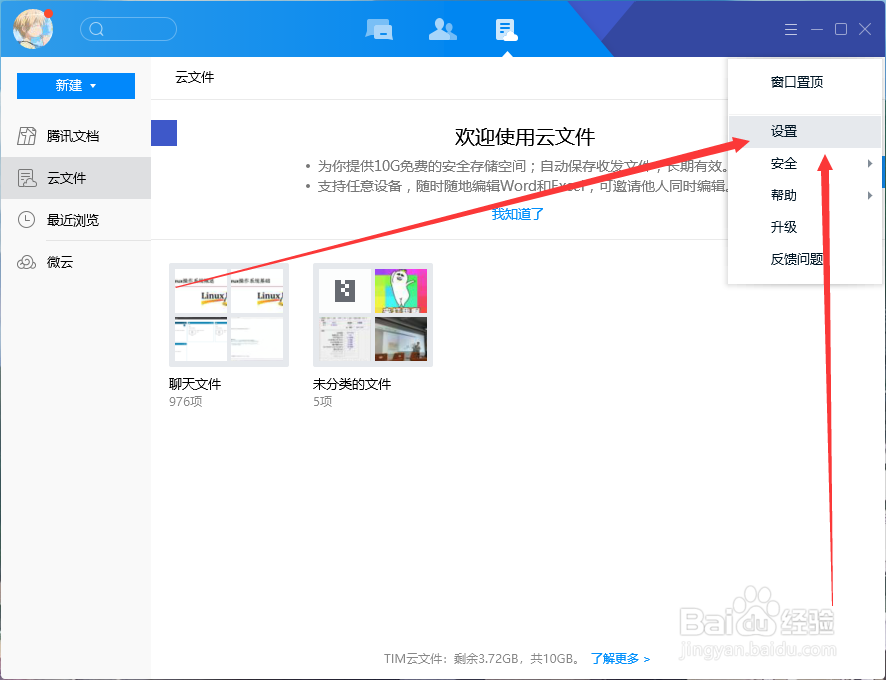
Task: Click the 976项 item count
Action: click(x=185, y=402)
